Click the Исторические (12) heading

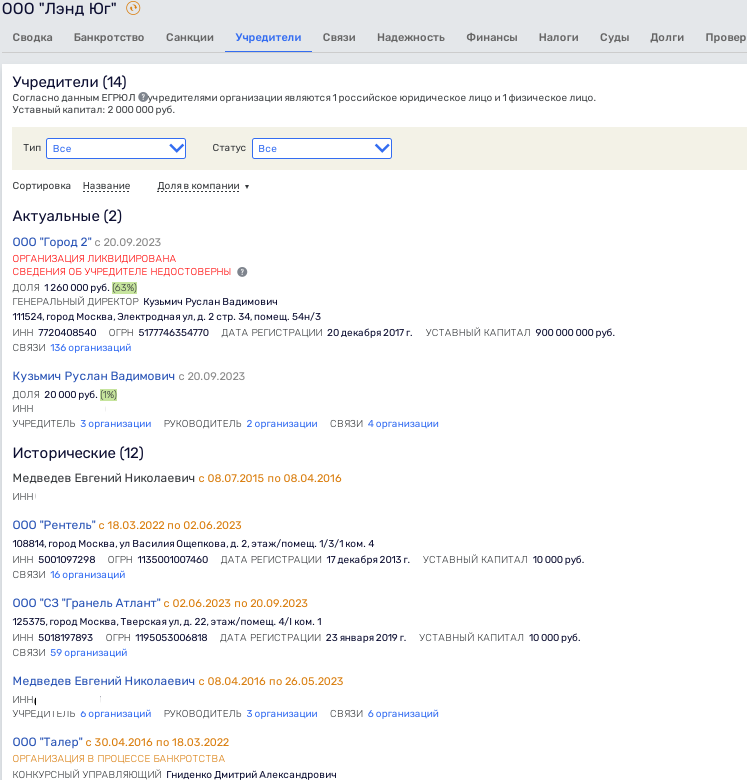coord(78,453)
